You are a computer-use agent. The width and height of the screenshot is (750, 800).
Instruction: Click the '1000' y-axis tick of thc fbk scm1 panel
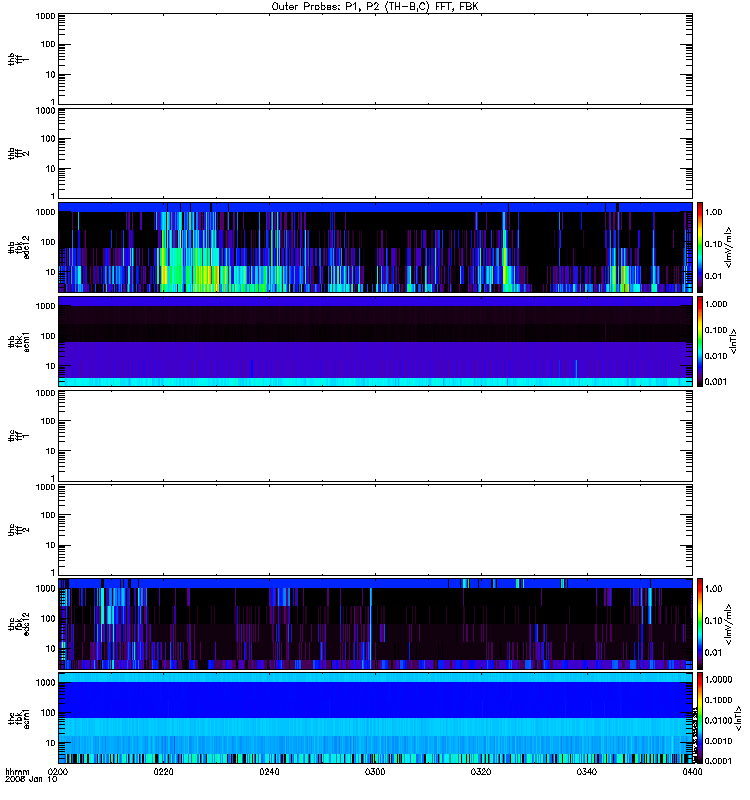point(45,683)
